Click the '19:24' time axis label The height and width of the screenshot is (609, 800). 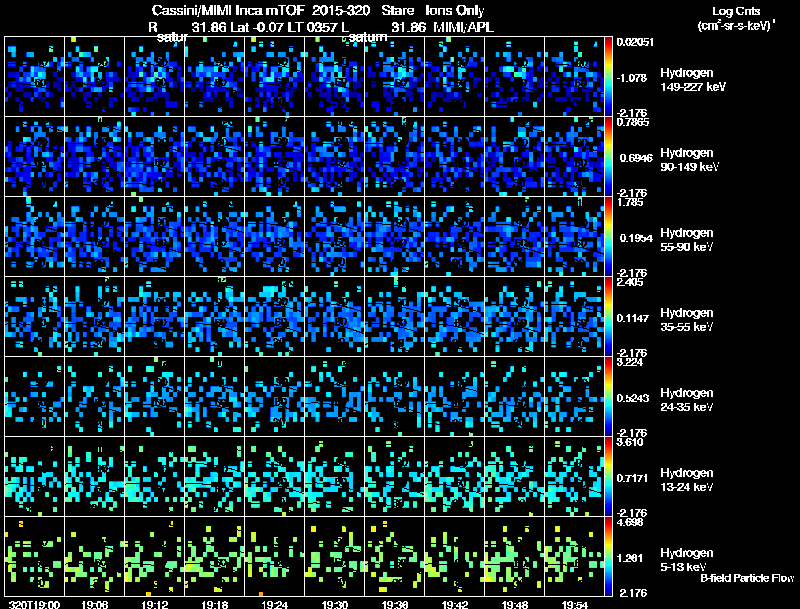(274, 605)
